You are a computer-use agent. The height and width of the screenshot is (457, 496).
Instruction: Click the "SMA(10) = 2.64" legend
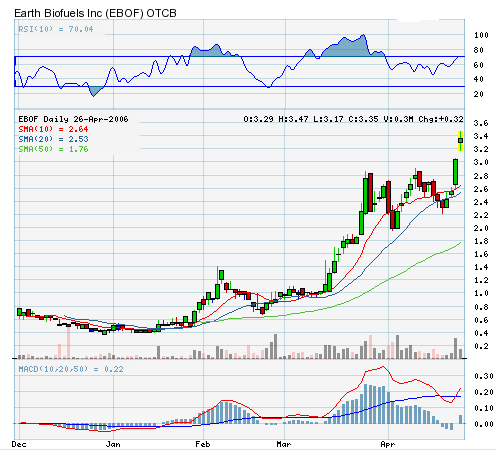(x=53, y=129)
